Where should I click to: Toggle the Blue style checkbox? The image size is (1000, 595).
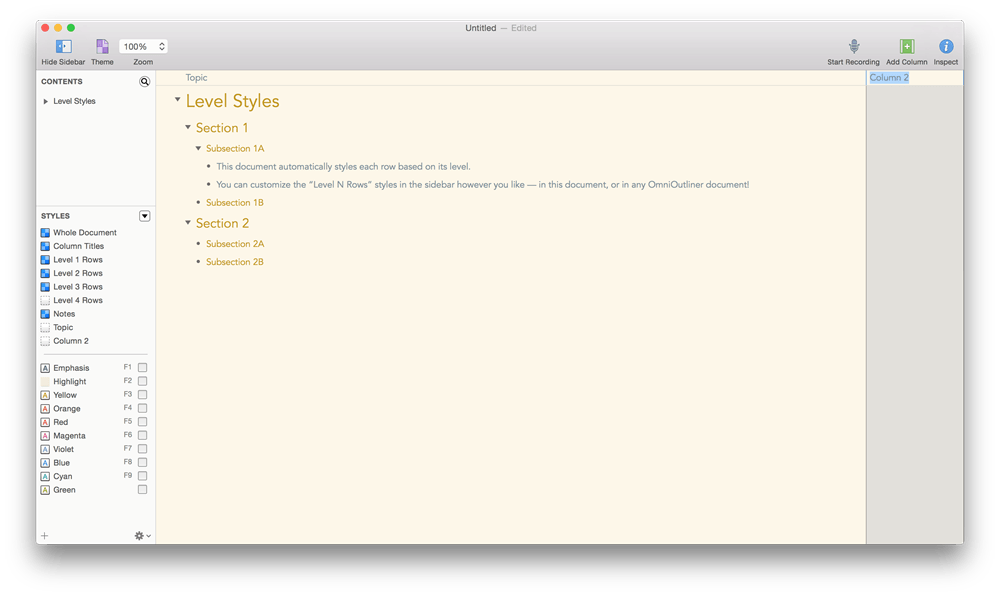click(x=142, y=462)
